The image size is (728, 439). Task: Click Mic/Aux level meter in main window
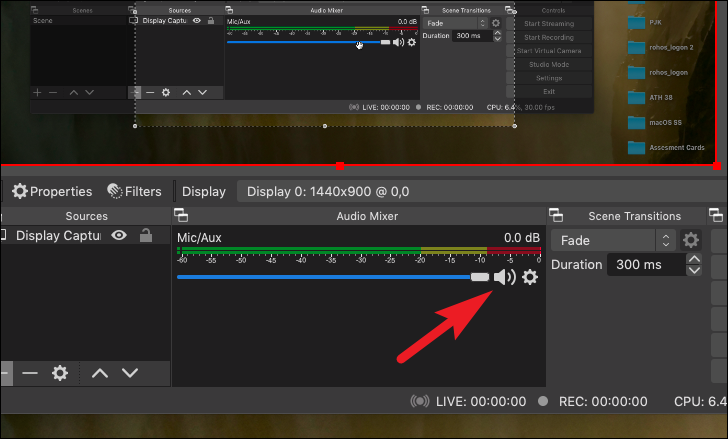pos(359,251)
